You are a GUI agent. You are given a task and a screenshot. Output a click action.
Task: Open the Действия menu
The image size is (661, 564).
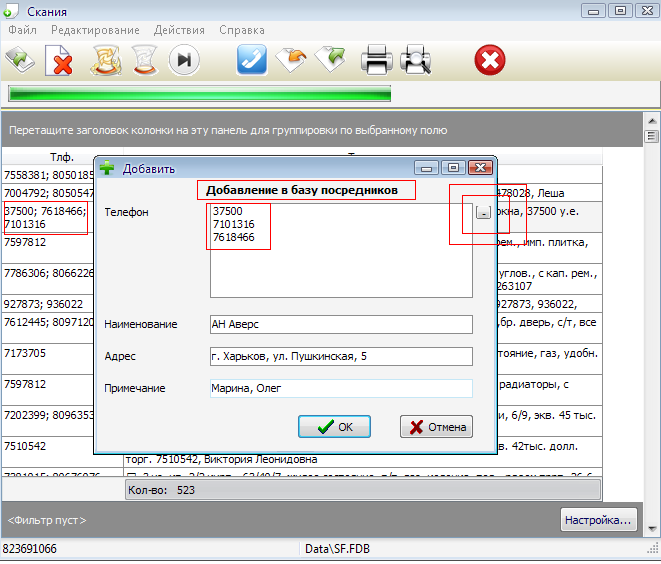179,30
